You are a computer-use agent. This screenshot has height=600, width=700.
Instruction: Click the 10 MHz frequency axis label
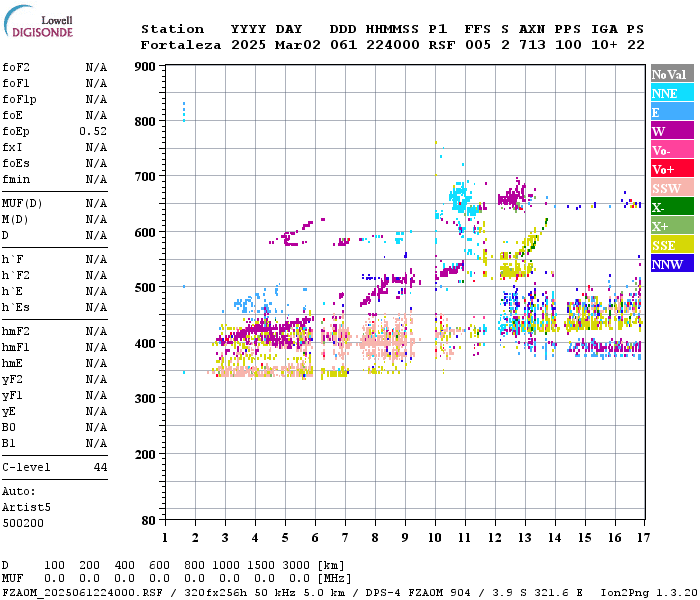click(x=435, y=538)
